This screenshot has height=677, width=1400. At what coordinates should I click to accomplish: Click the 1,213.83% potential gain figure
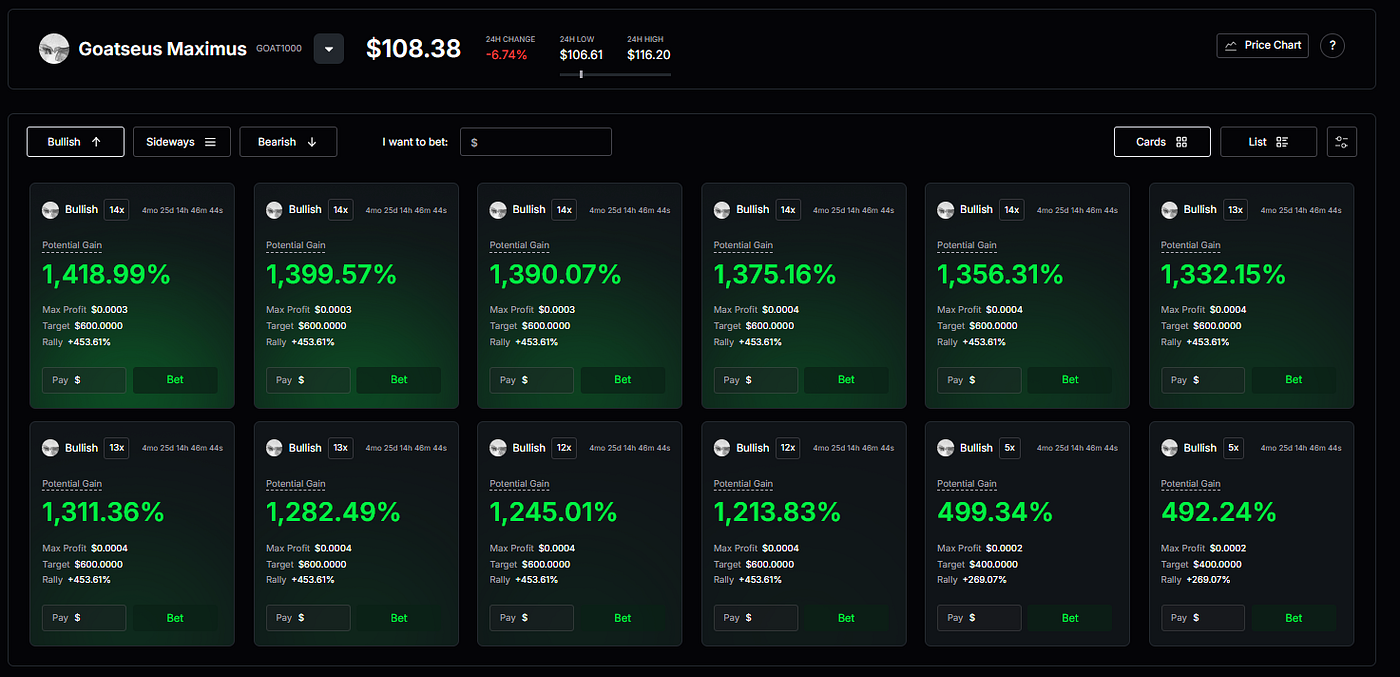778,512
